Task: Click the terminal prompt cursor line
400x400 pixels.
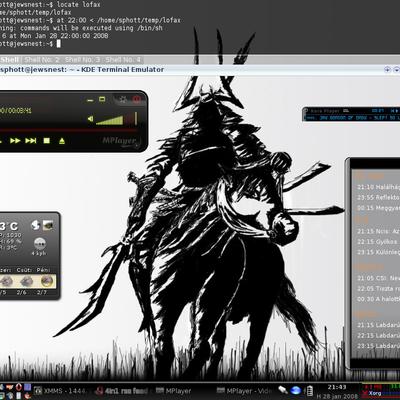Action: (x=30, y=44)
